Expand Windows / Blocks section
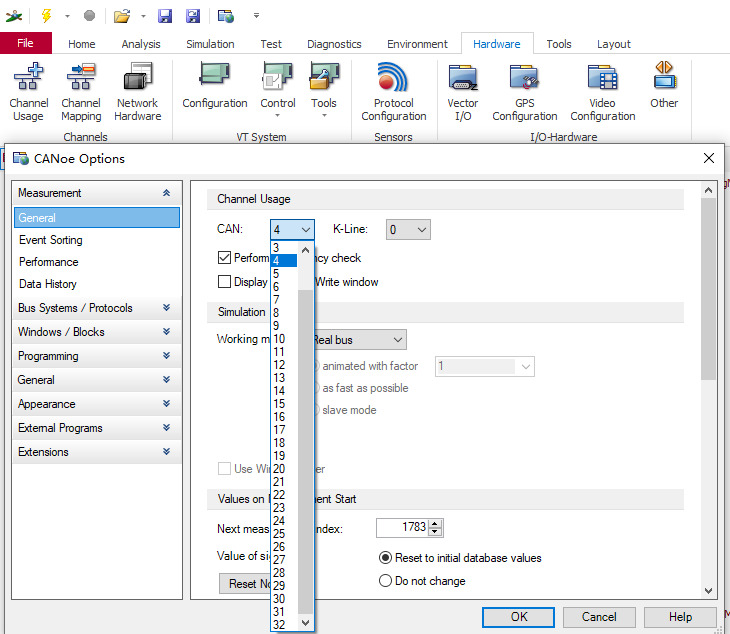The height and width of the screenshot is (634, 730). pos(166,331)
